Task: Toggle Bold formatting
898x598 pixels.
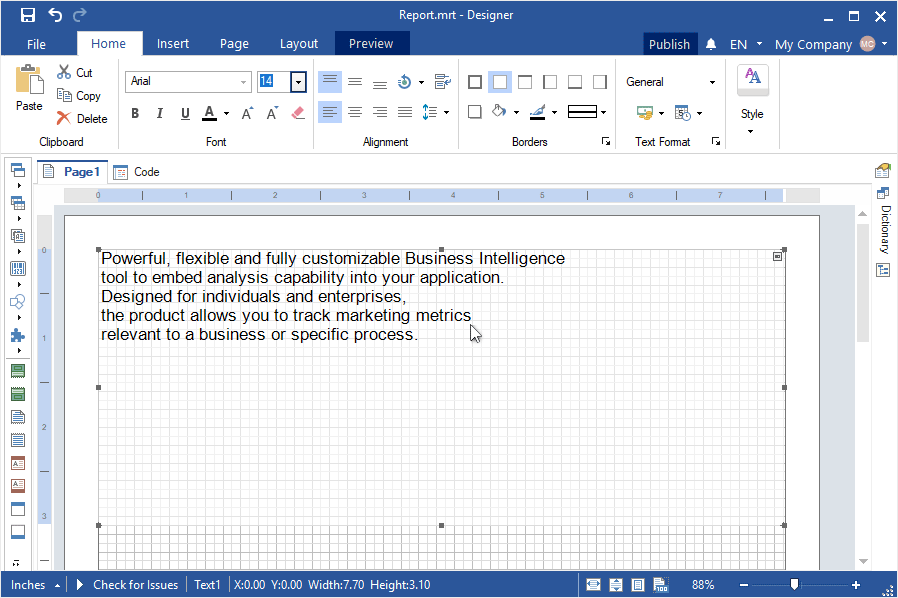Action: tap(135, 113)
